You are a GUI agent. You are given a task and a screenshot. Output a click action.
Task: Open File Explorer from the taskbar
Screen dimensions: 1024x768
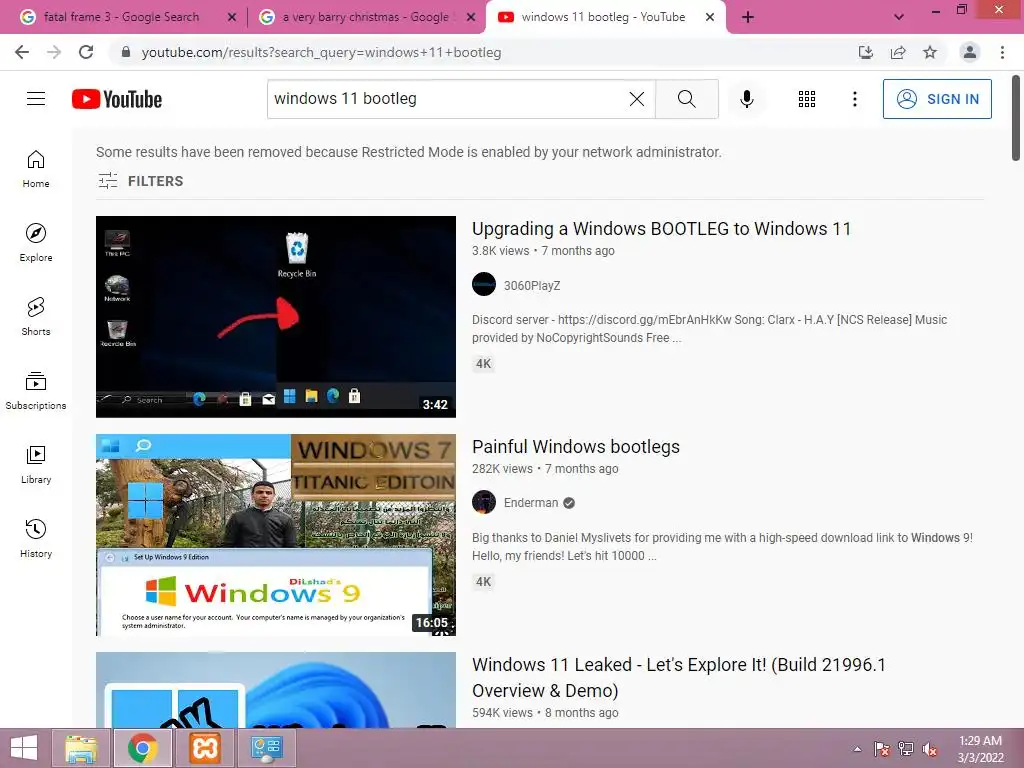[81, 748]
